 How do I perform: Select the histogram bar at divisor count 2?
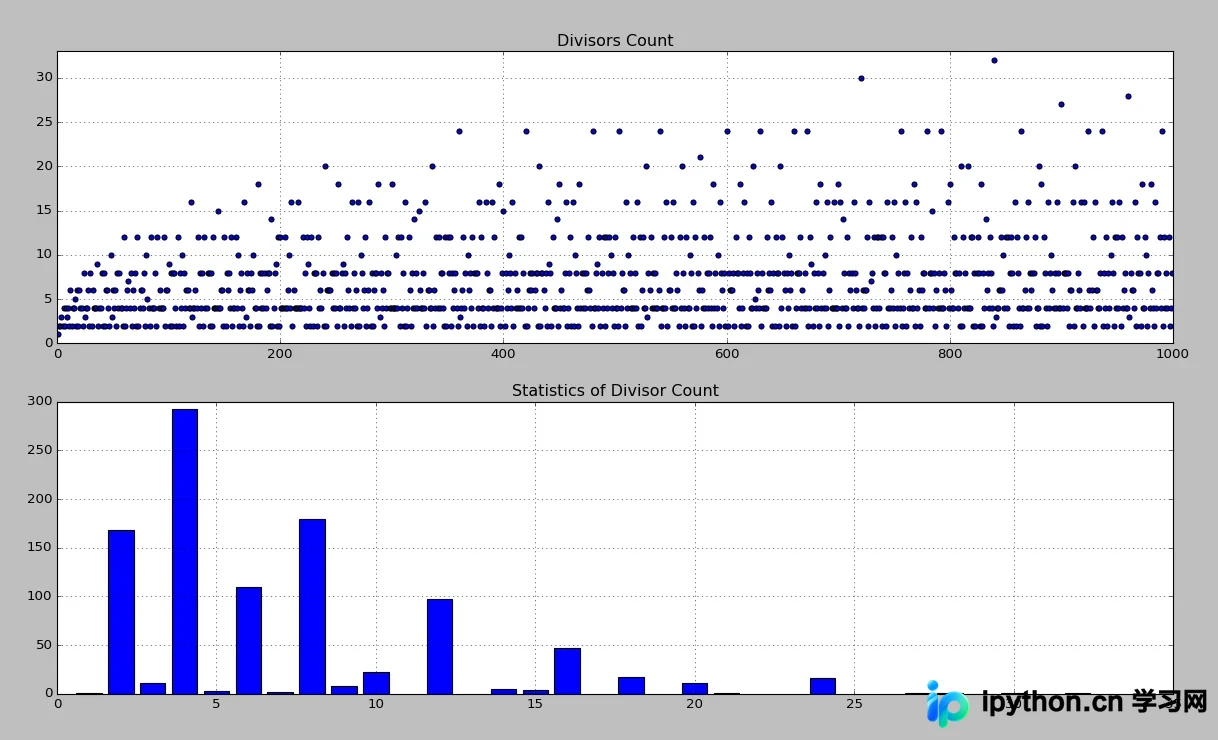click(121, 612)
